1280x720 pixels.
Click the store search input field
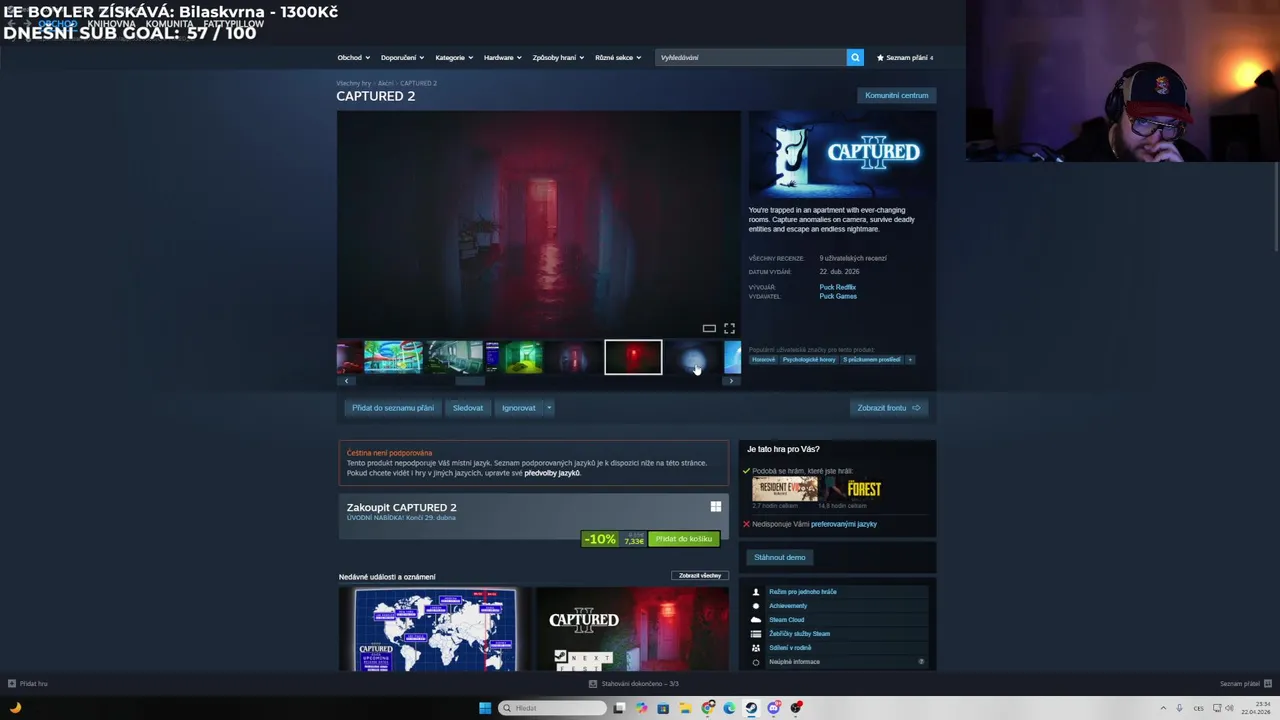[751, 57]
